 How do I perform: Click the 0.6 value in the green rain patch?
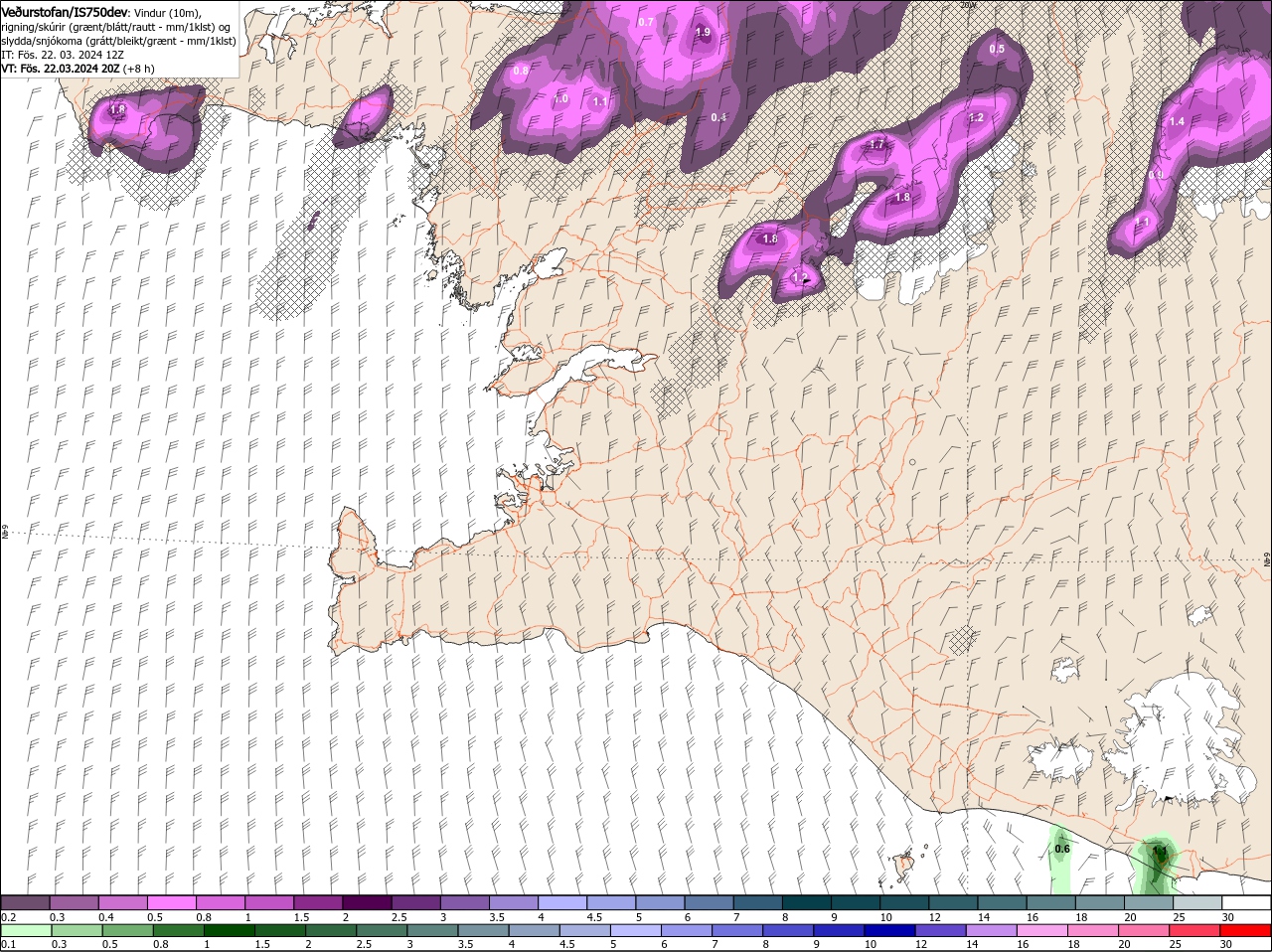pos(1062,849)
